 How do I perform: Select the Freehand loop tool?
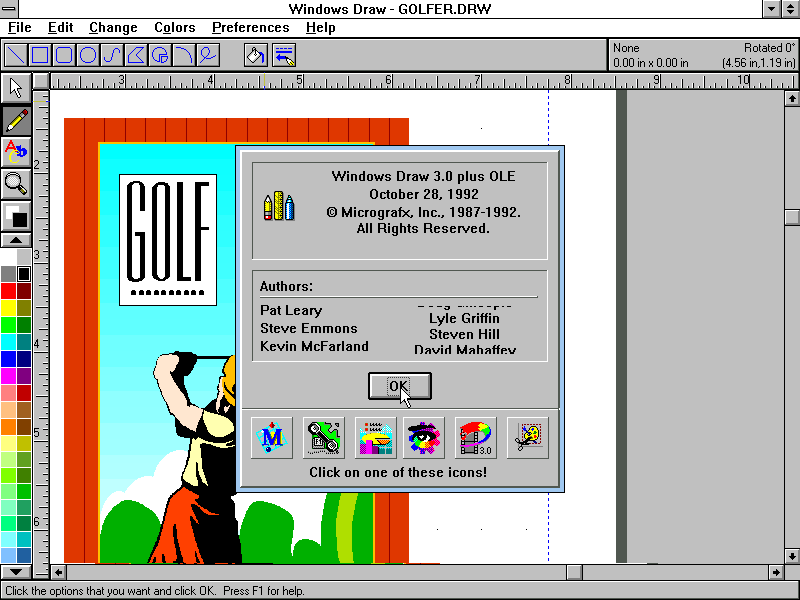208,55
